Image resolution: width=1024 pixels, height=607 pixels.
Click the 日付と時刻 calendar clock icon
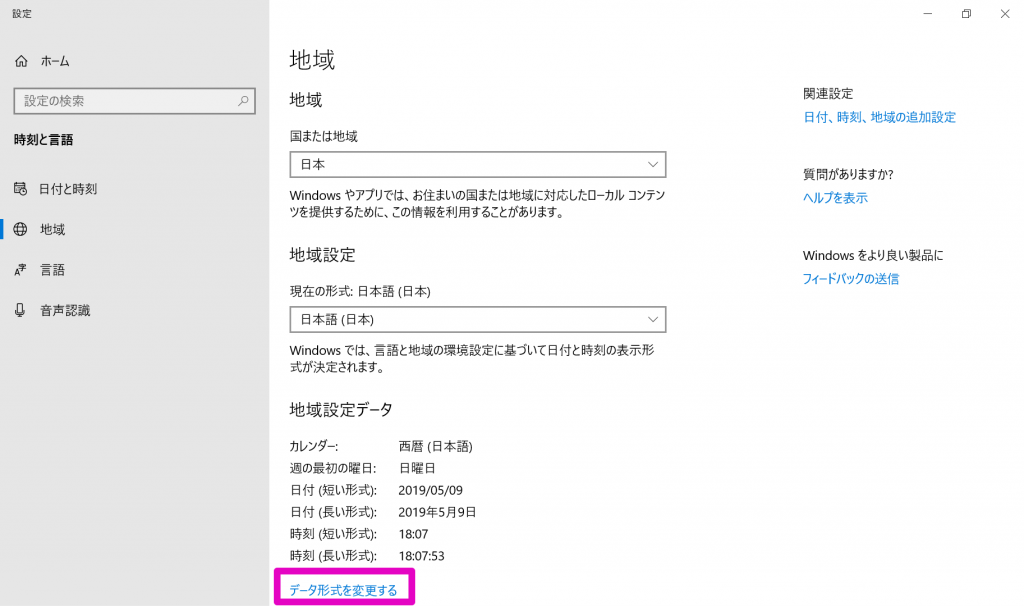[20, 189]
